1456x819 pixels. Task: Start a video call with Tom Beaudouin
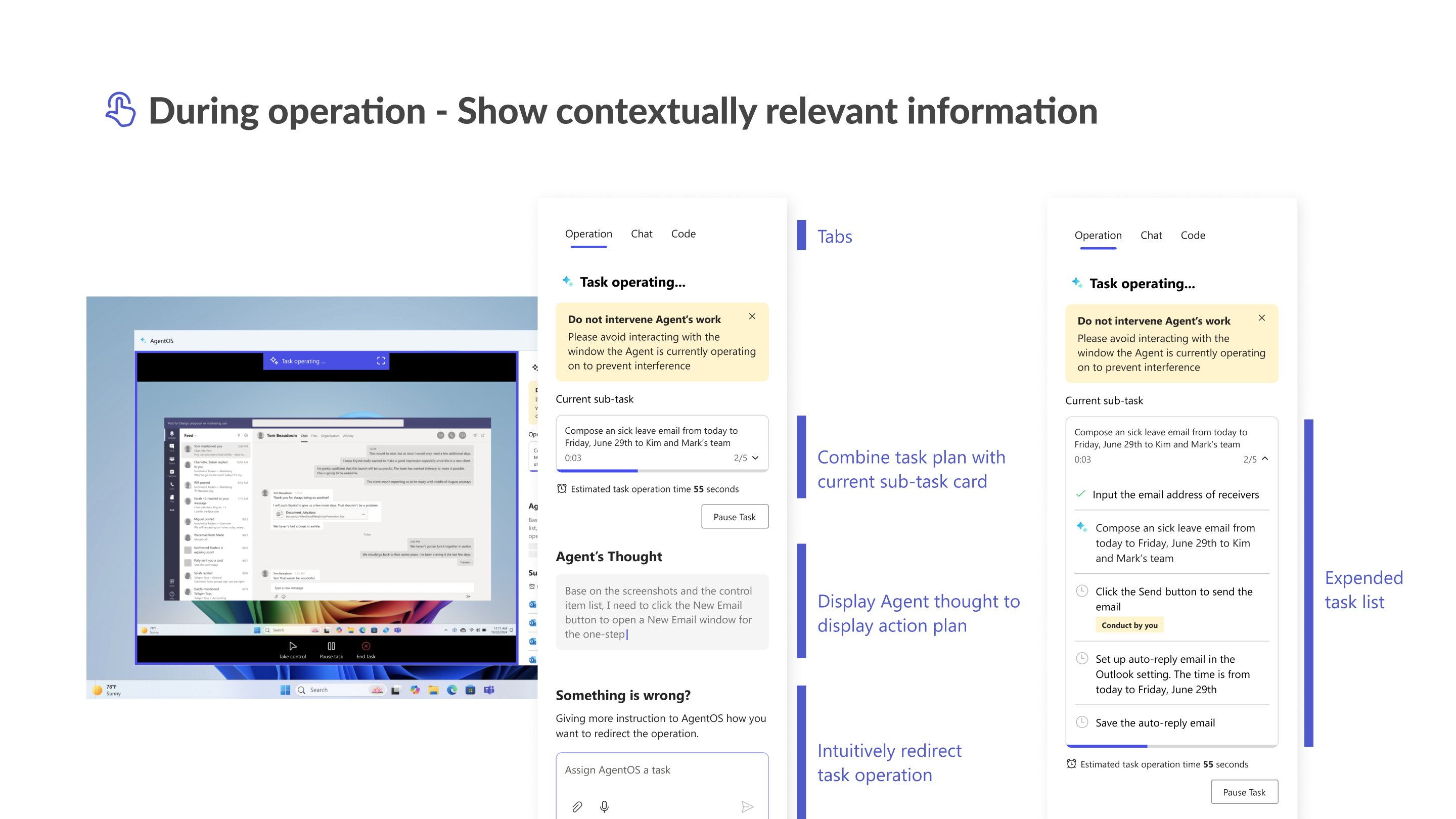(441, 435)
